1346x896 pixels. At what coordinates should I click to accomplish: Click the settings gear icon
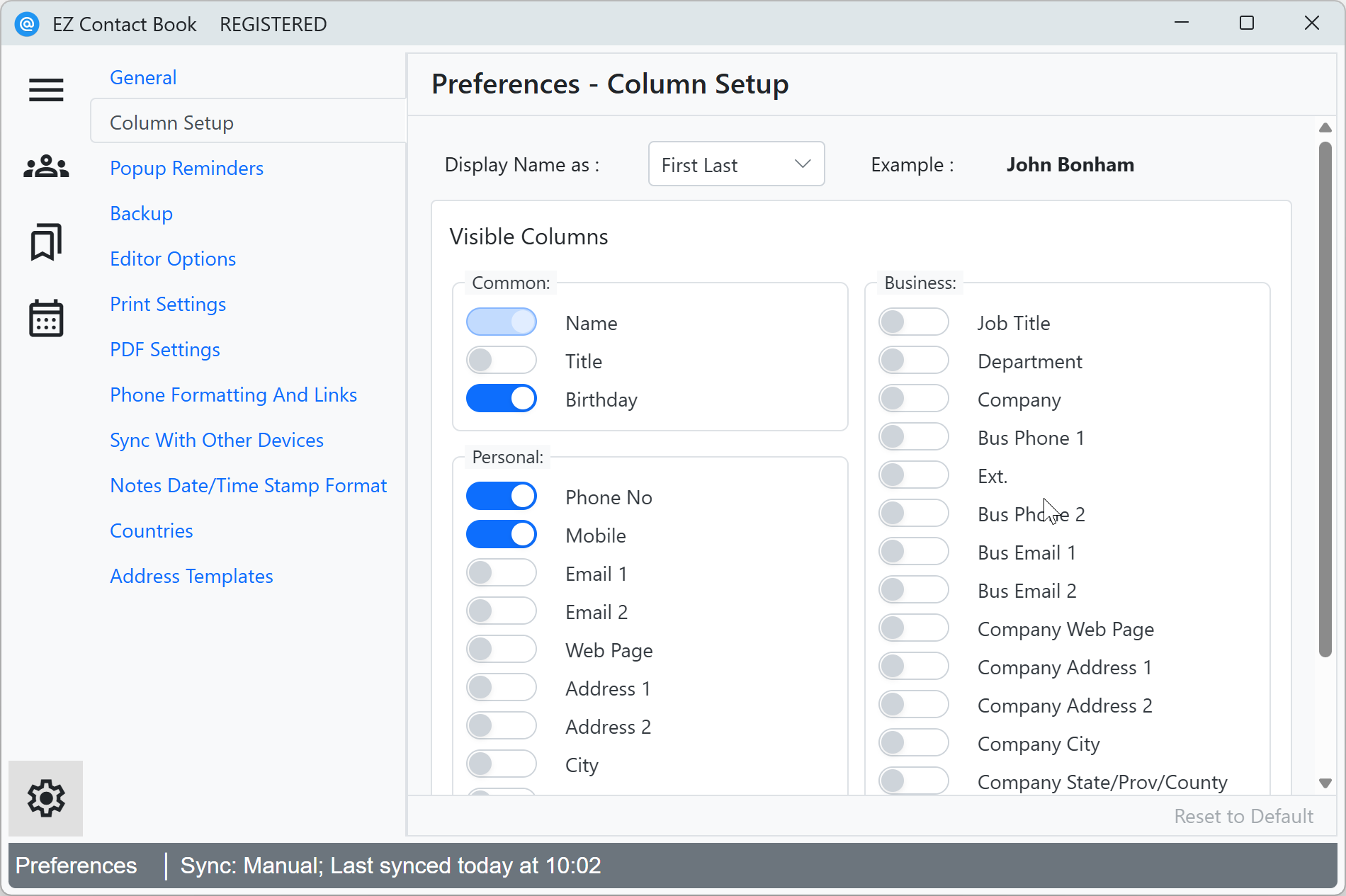[x=45, y=798]
